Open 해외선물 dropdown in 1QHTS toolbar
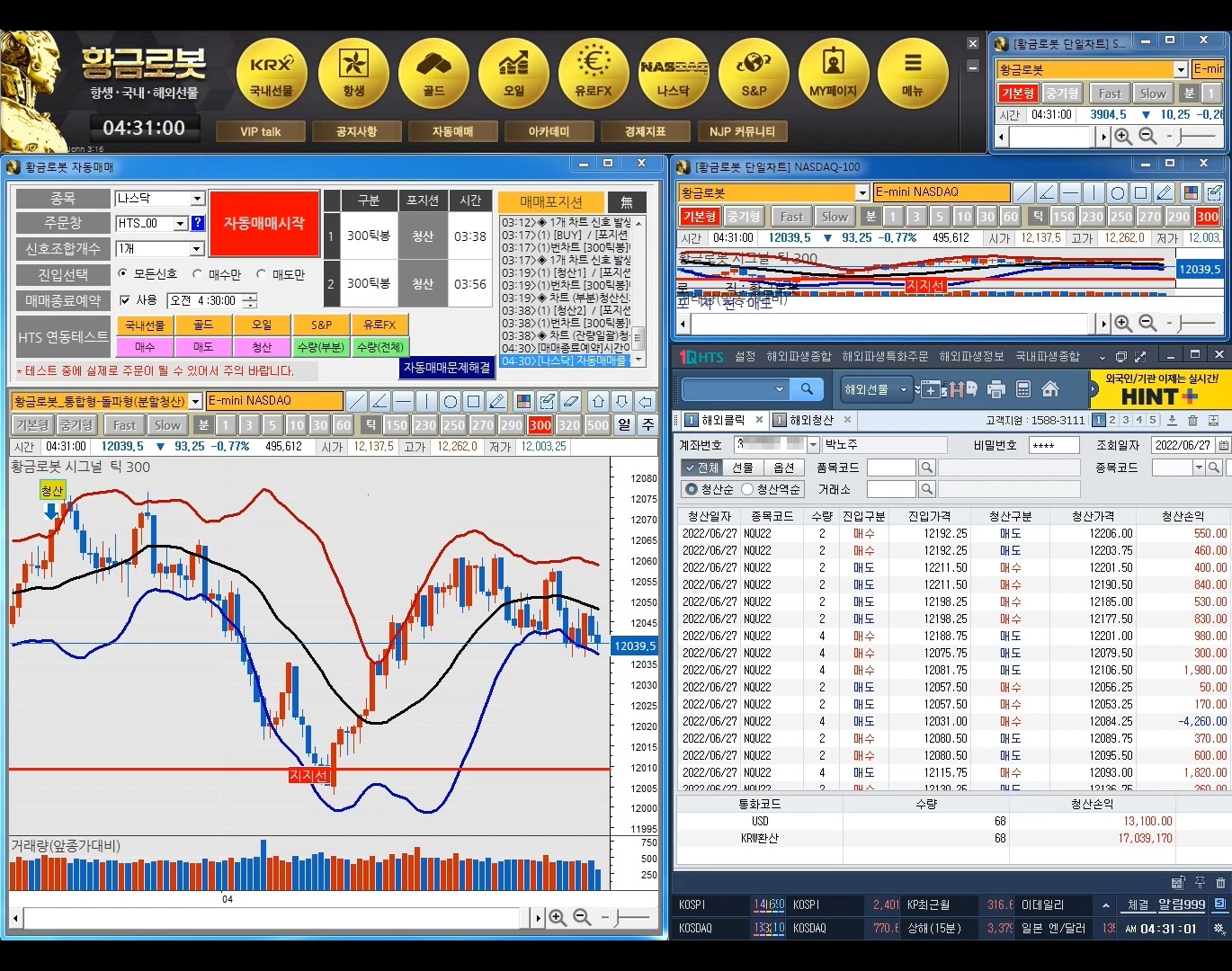Image resolution: width=1232 pixels, height=971 pixels. (875, 389)
